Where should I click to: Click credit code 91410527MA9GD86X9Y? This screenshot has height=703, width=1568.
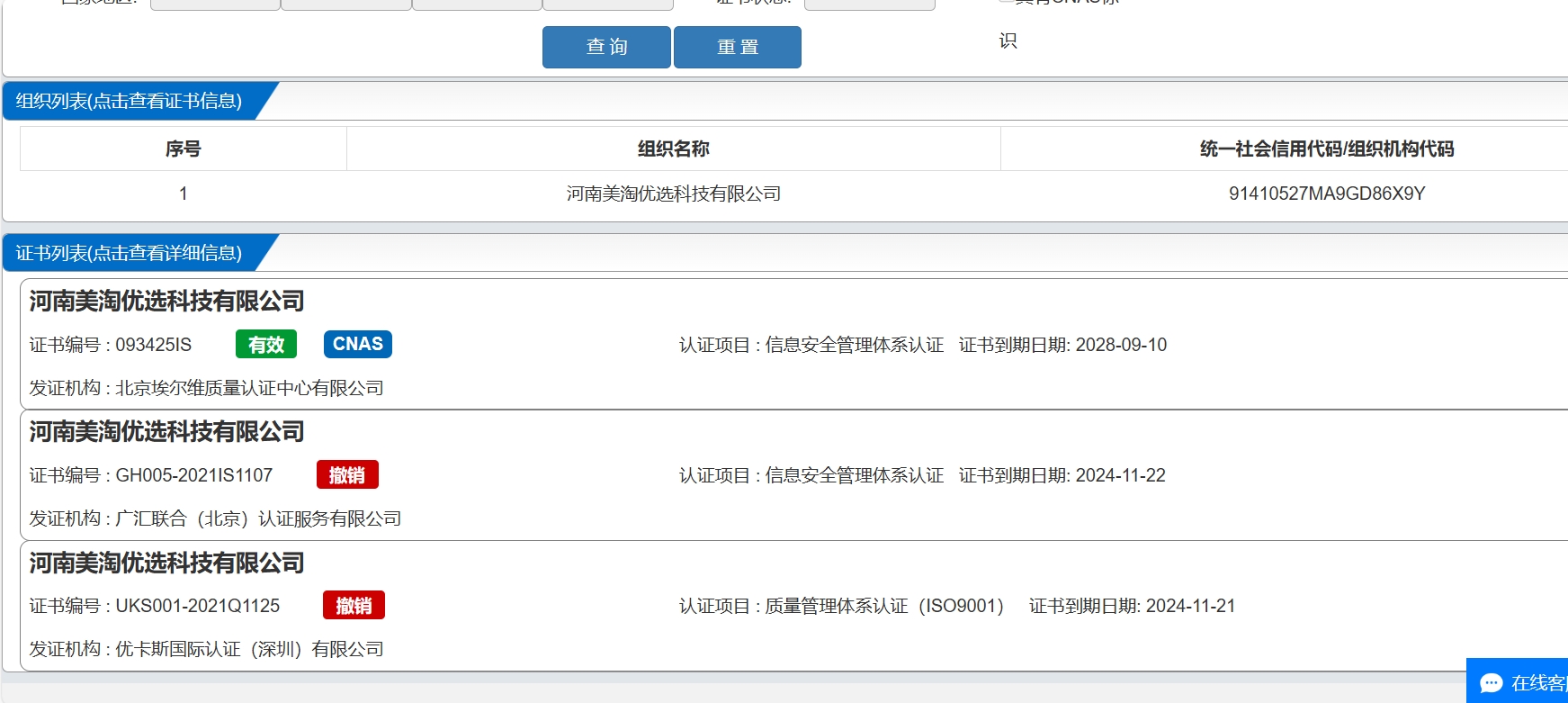pyautogui.click(x=1327, y=194)
